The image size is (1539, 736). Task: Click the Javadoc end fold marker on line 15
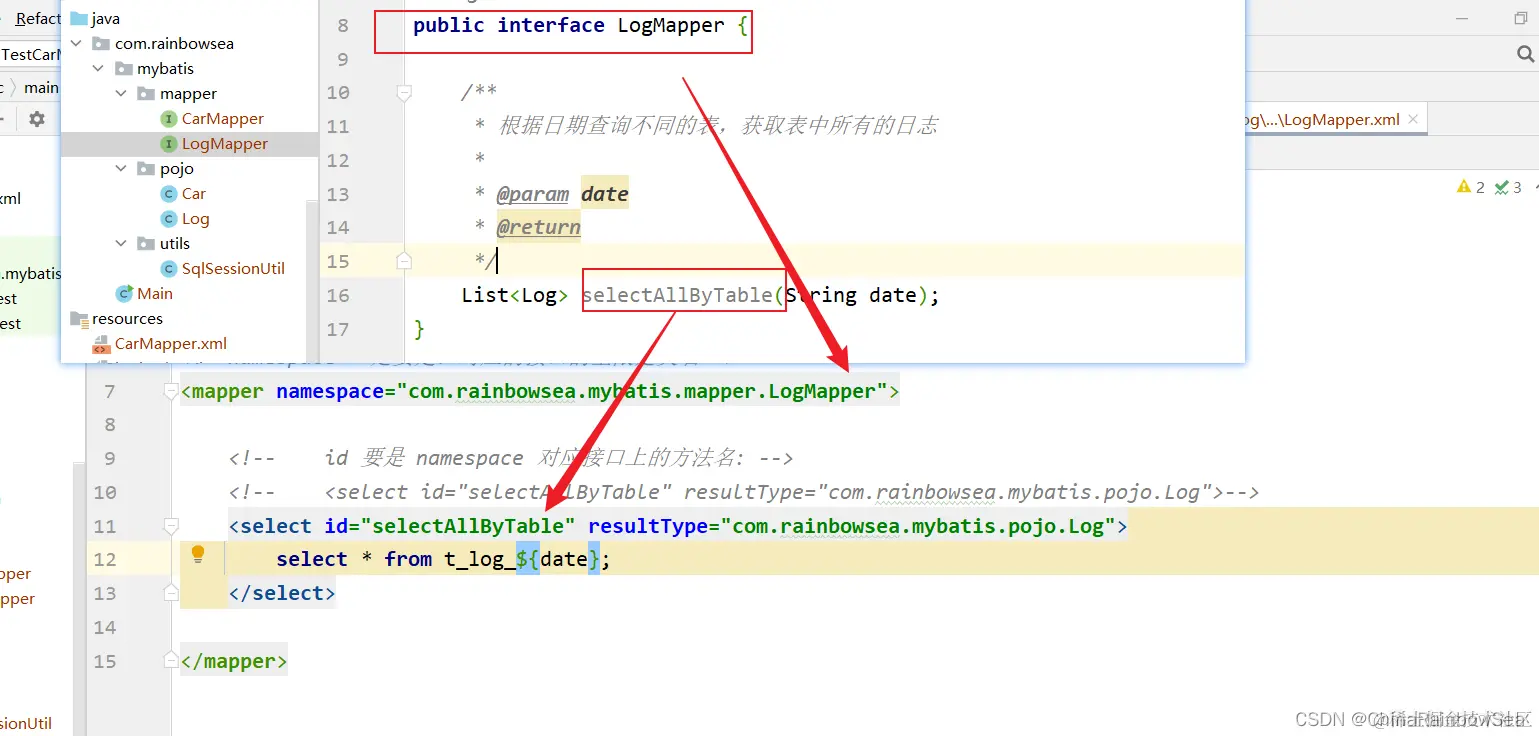click(x=404, y=261)
